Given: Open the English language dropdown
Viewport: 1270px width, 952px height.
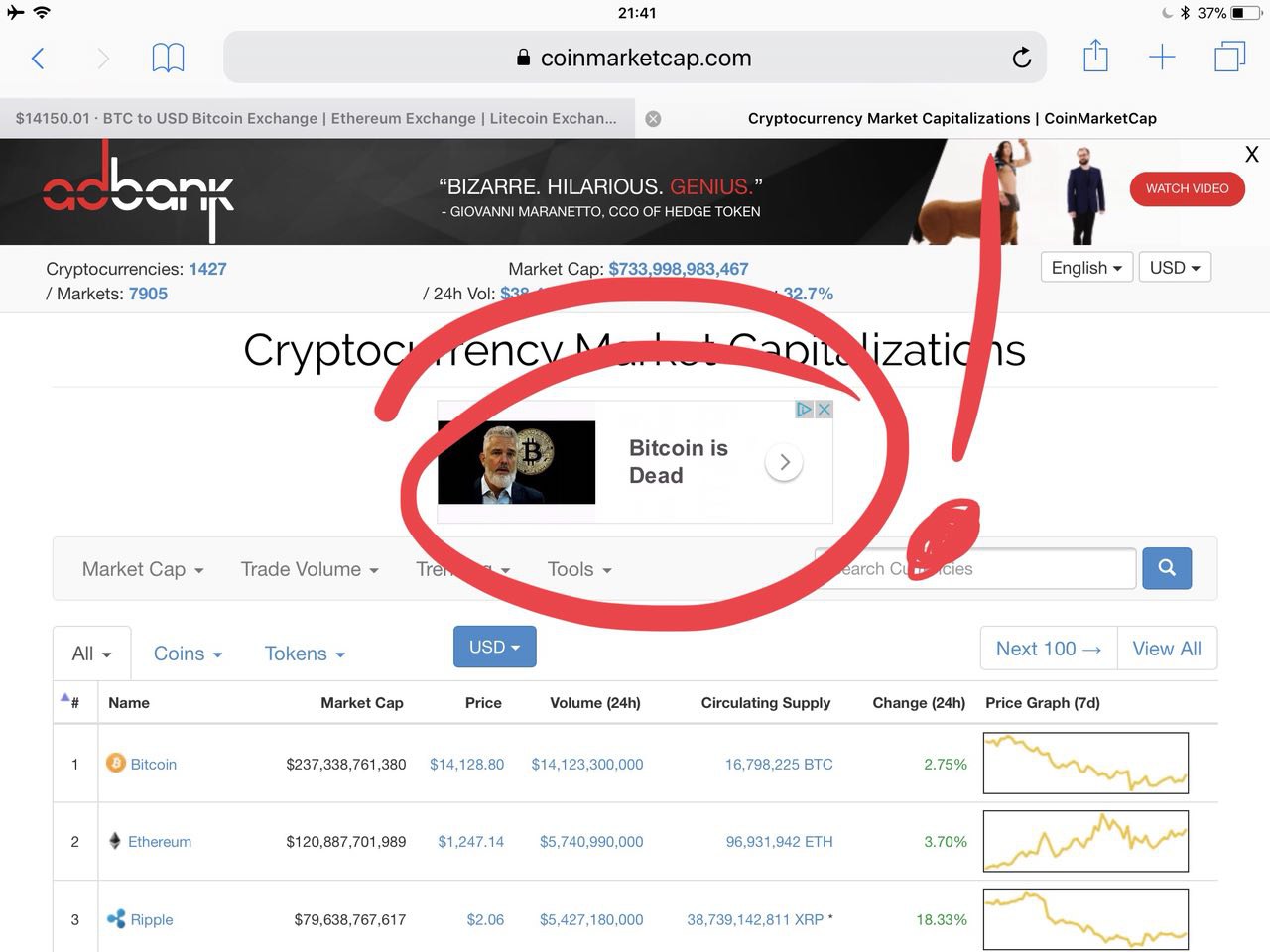Looking at the screenshot, I should [1086, 268].
